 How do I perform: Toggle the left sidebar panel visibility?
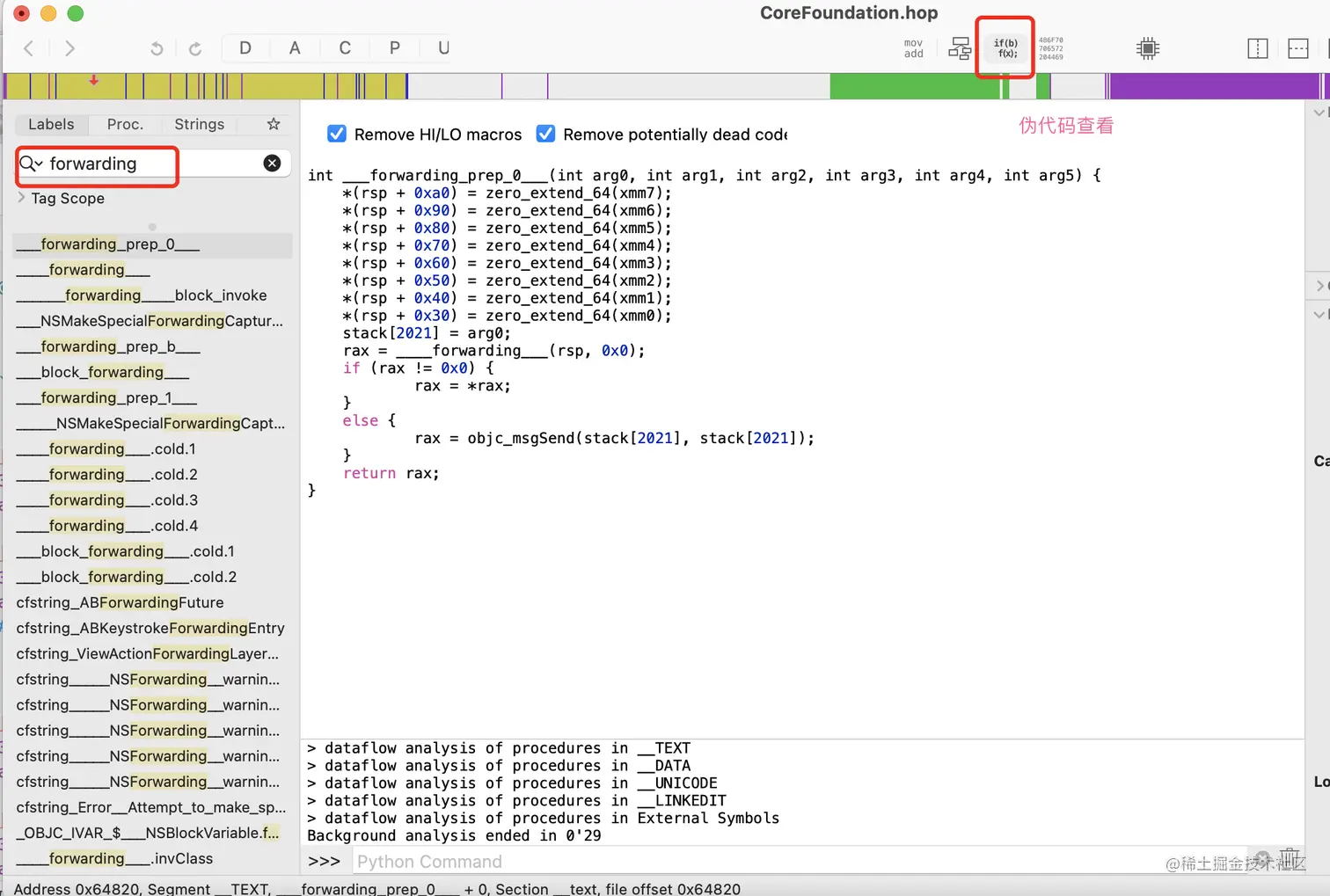[x=1257, y=48]
